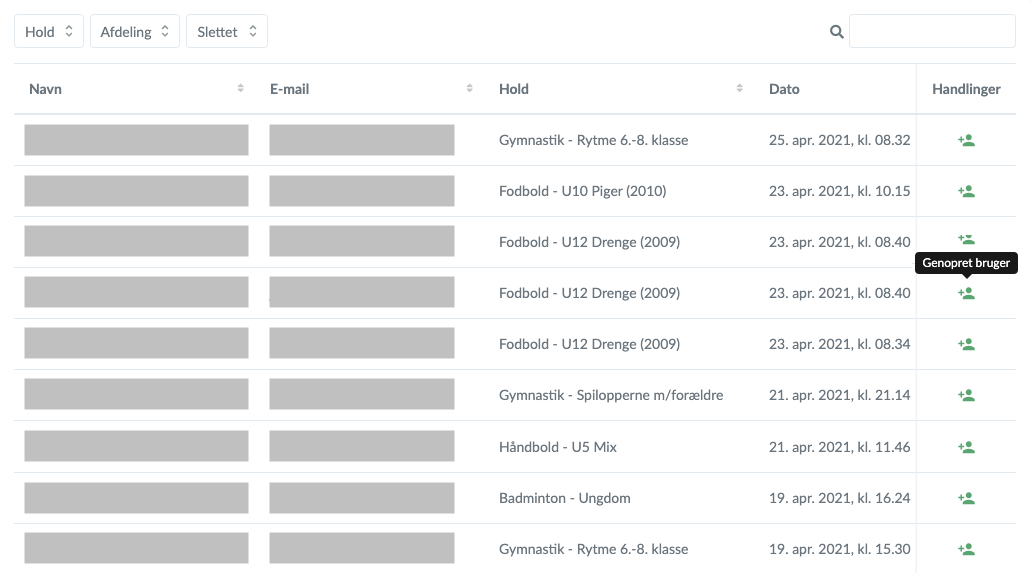This screenshot has height=573, width=1031.
Task: Restore the Badminton Ungdom user
Action: 966,498
